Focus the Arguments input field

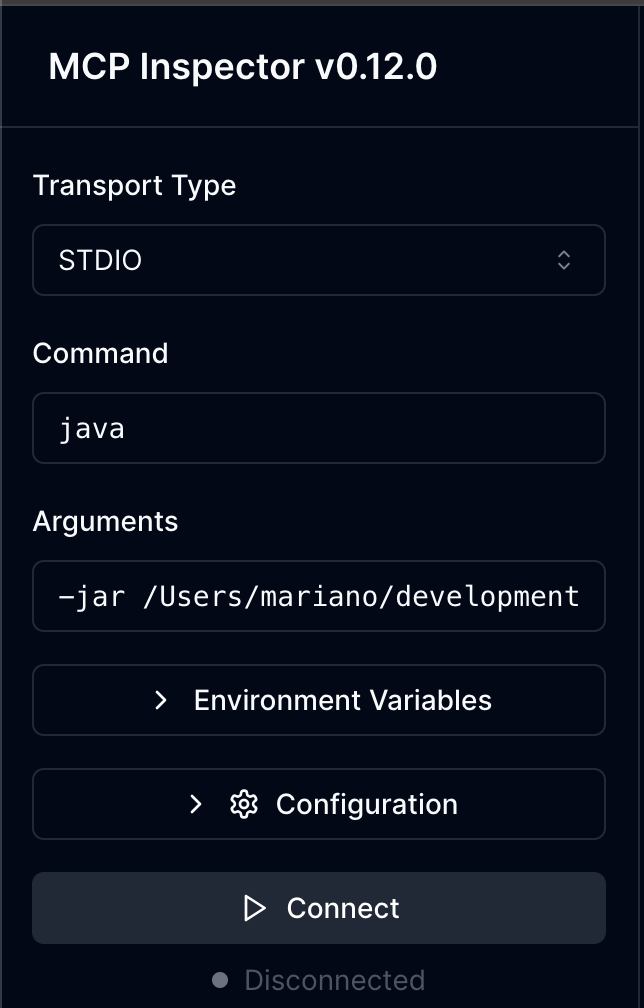(x=318, y=597)
